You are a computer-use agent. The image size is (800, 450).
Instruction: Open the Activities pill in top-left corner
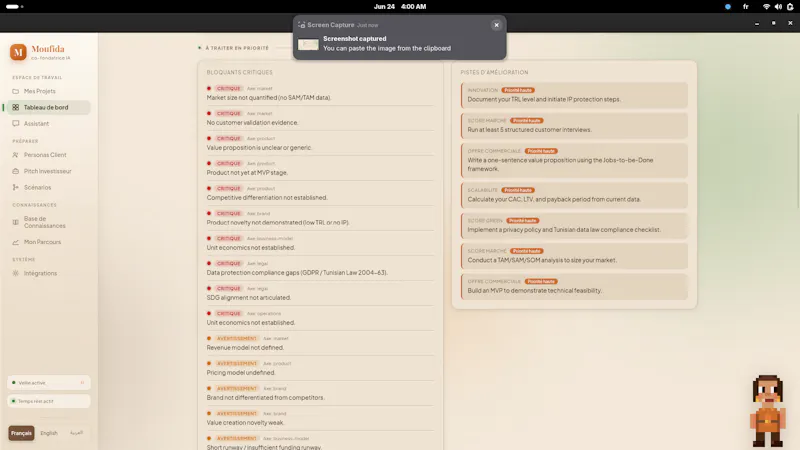pyautogui.click(x=14, y=7)
